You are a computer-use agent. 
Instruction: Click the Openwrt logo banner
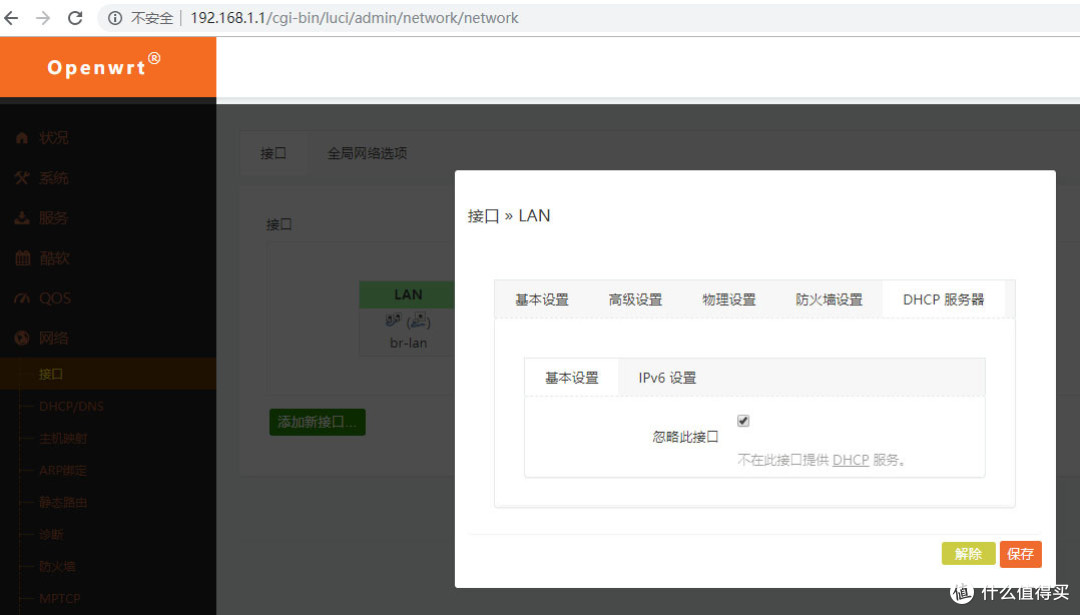pyautogui.click(x=100, y=66)
